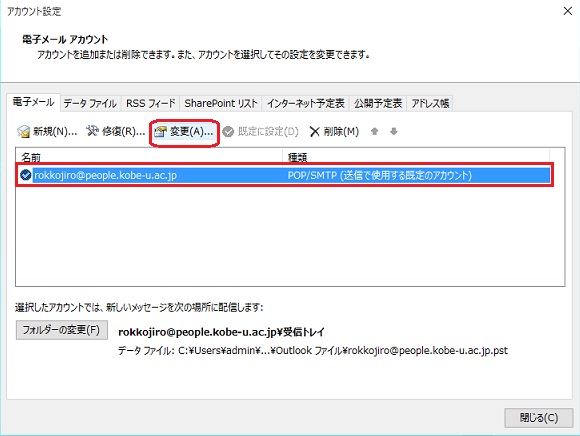The width and height of the screenshot is (580, 436).
Task: Move account down with down arrow
Action: pyautogui.click(x=394, y=131)
